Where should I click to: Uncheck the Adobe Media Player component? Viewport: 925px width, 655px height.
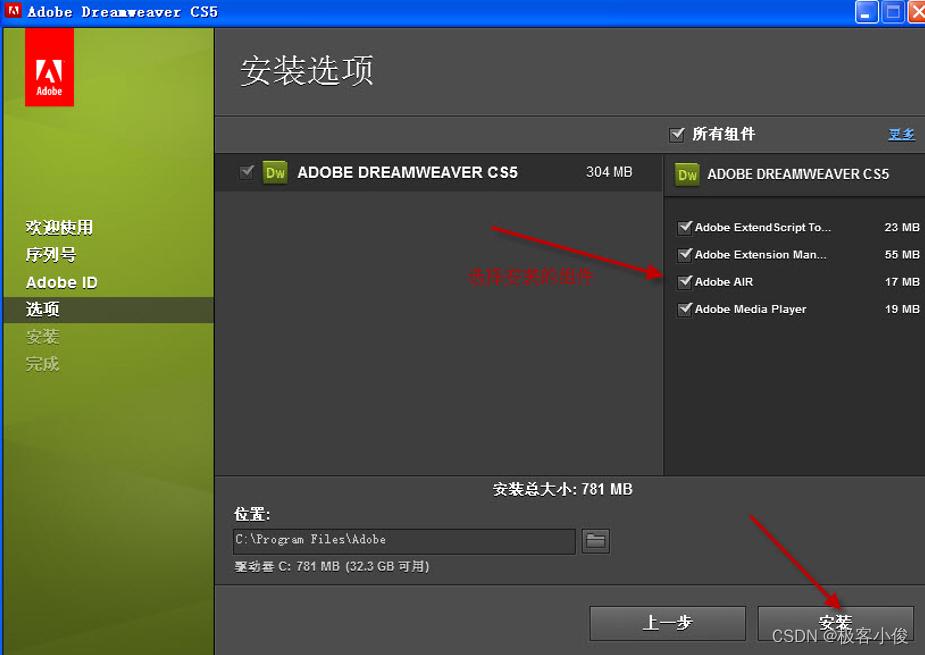coord(684,309)
